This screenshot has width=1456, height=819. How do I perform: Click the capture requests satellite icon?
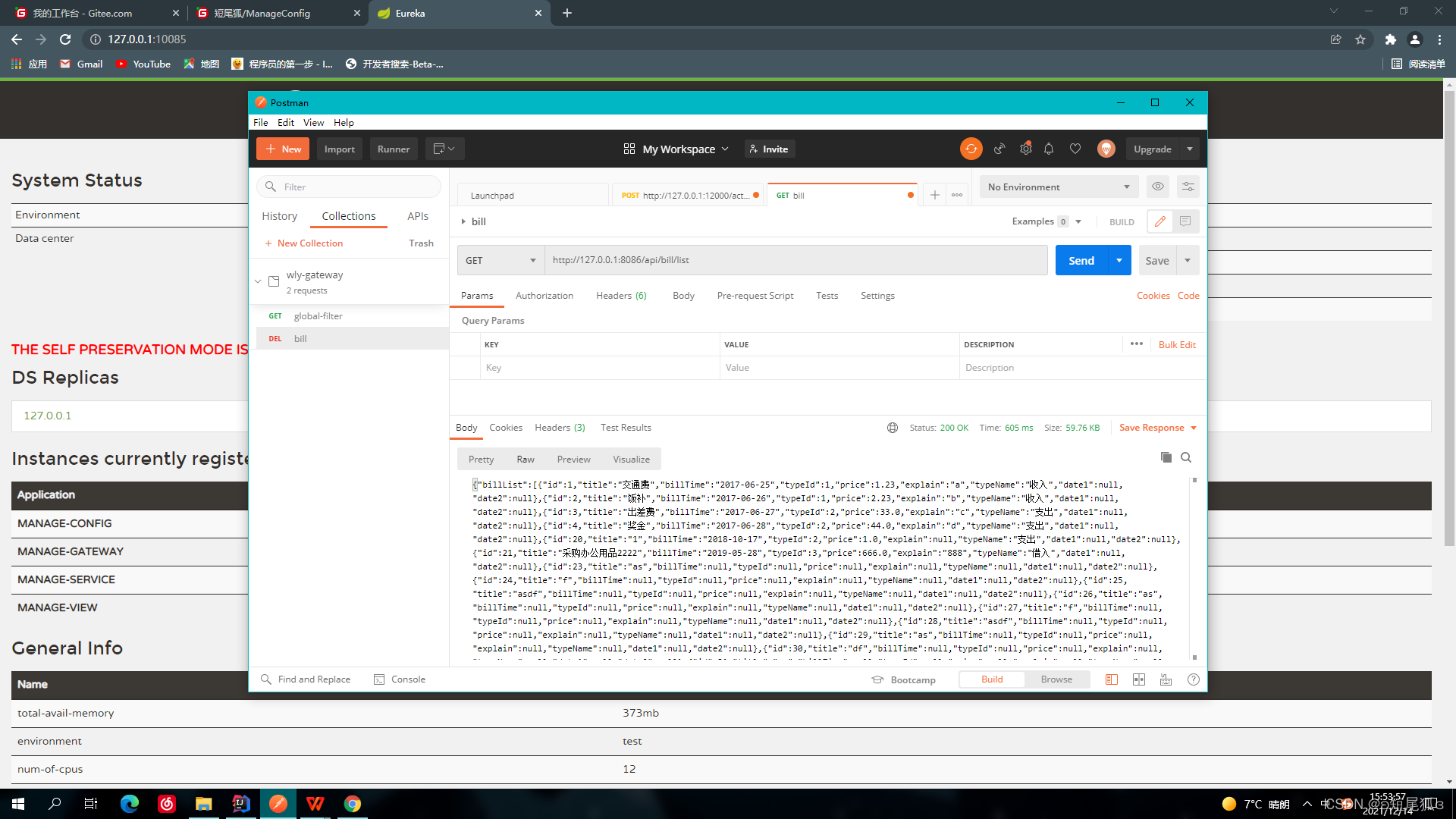[999, 149]
